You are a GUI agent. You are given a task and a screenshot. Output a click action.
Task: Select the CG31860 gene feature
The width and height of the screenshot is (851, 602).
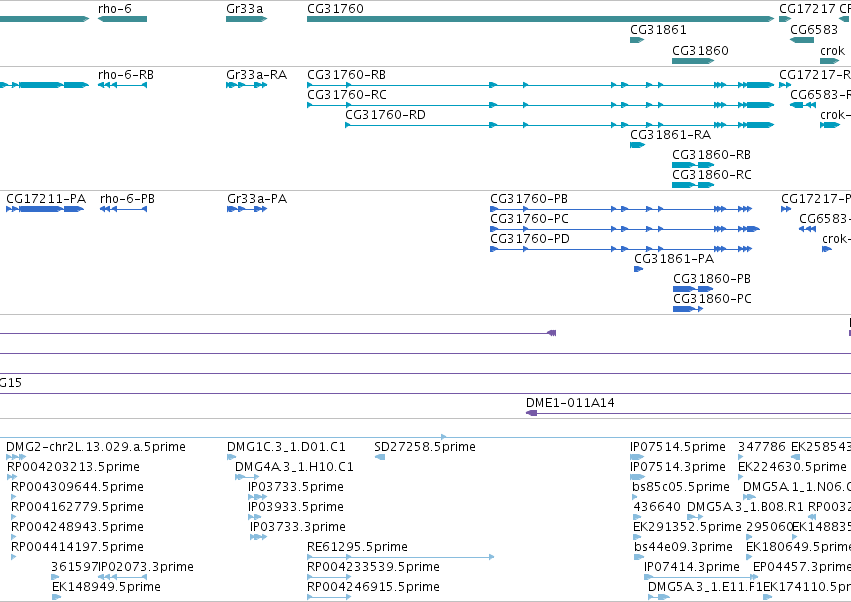693,61
